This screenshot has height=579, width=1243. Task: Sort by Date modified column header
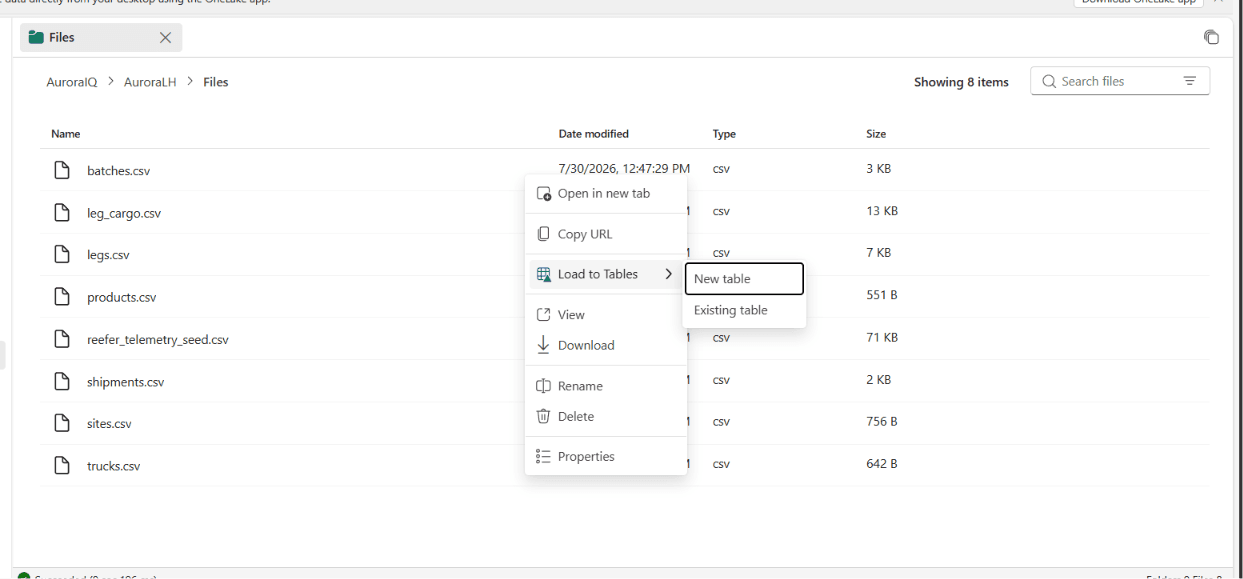click(x=594, y=134)
